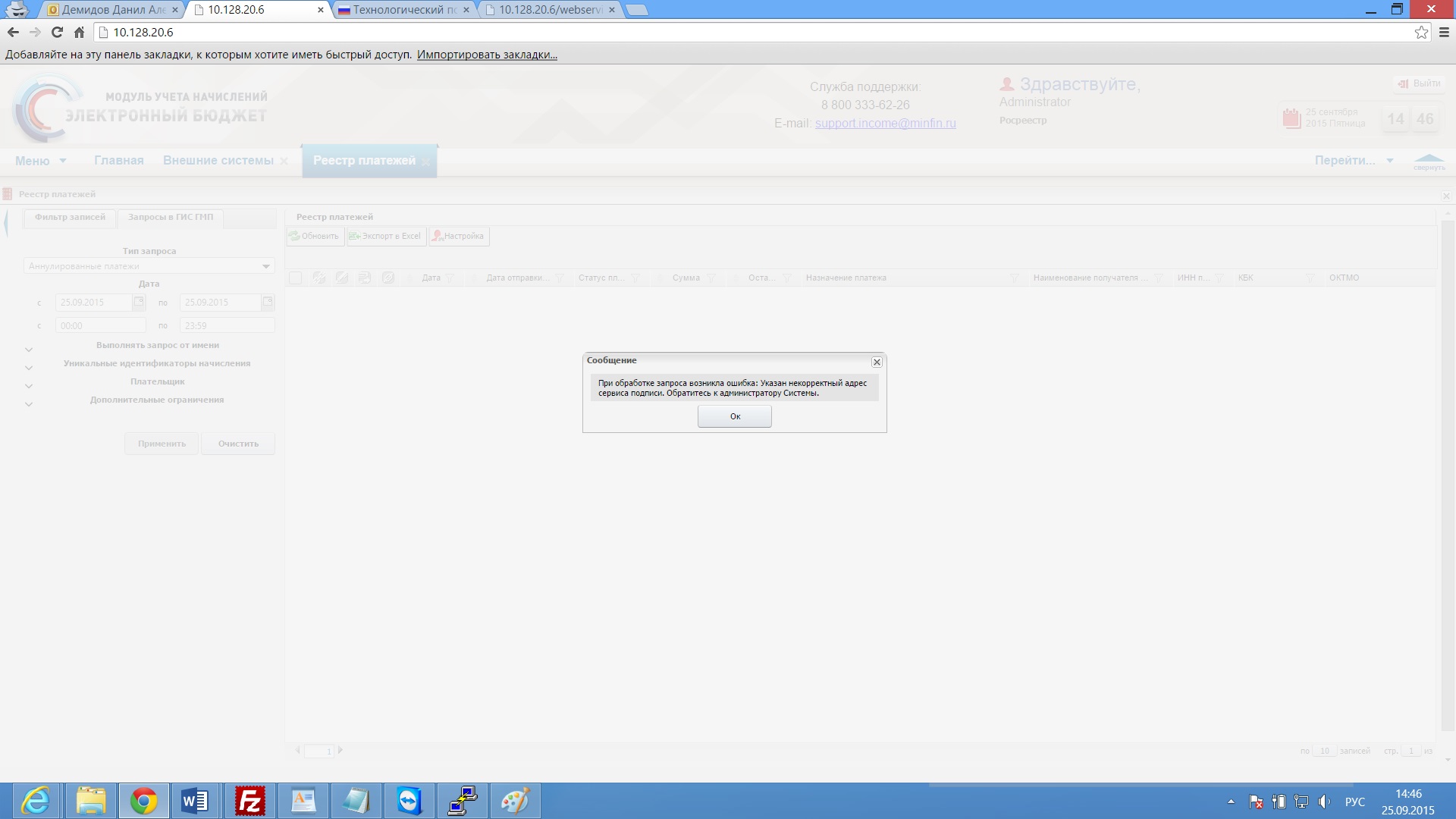
Task: Go to the Главная page
Action: pos(119,161)
